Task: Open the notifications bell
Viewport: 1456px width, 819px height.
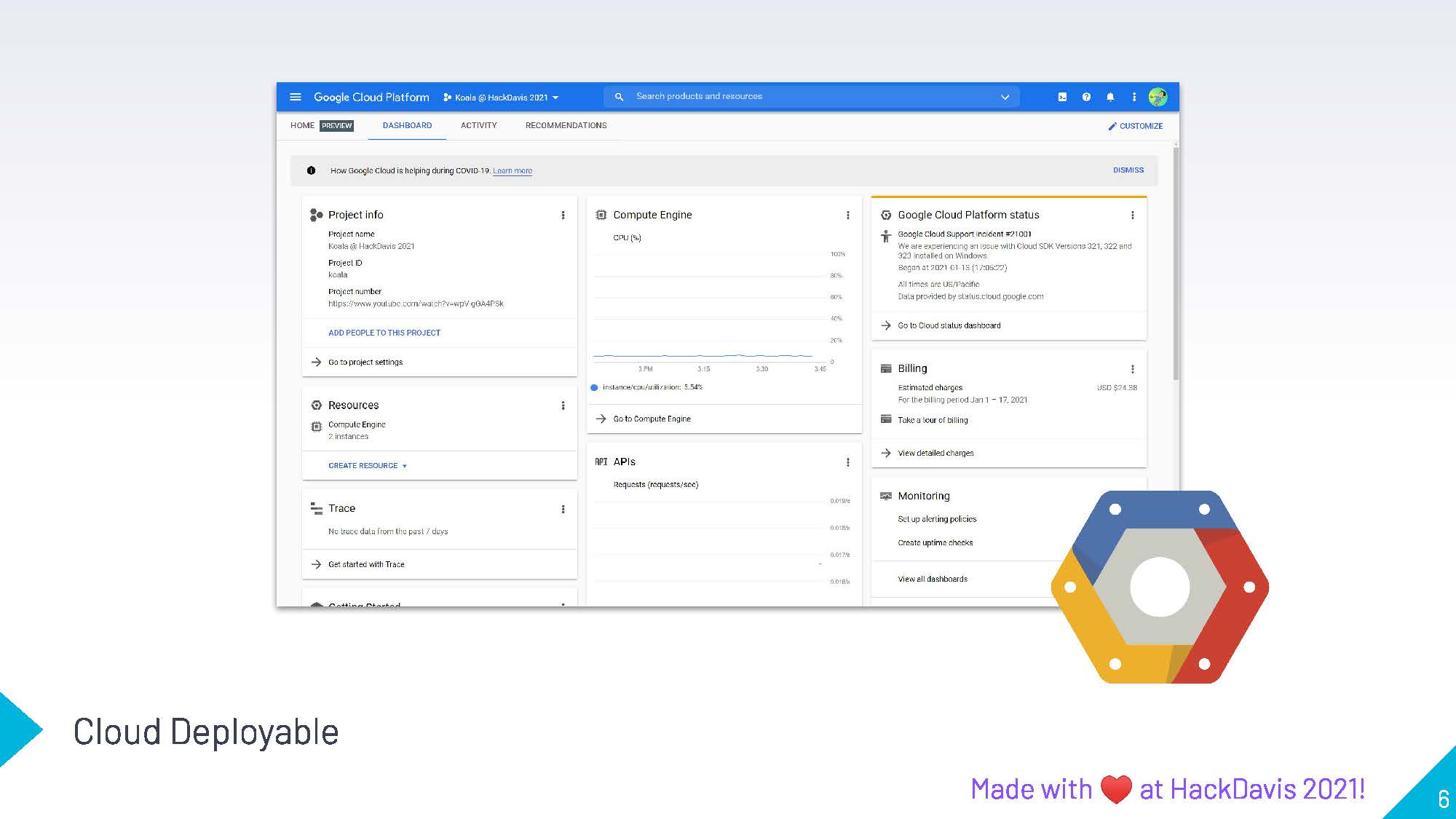Action: tap(1110, 97)
